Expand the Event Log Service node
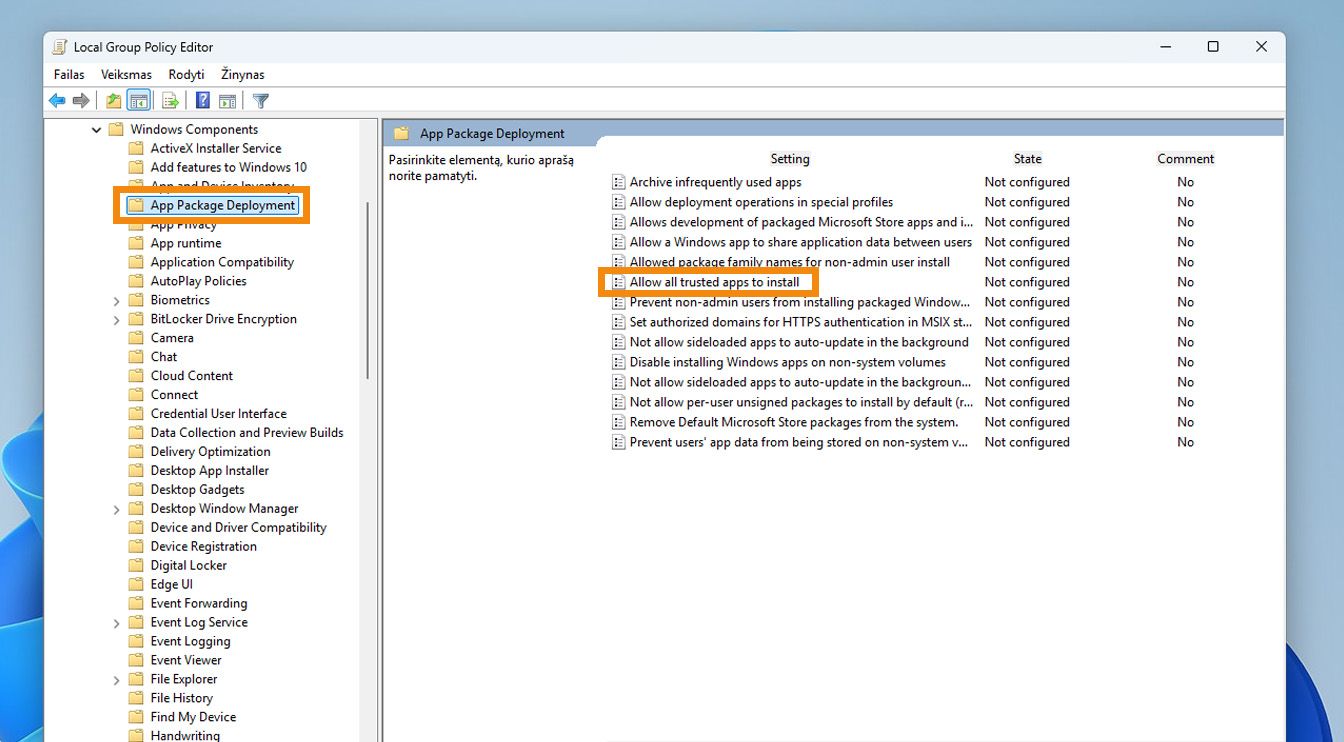This screenshot has height=742, width=1344. [x=116, y=624]
